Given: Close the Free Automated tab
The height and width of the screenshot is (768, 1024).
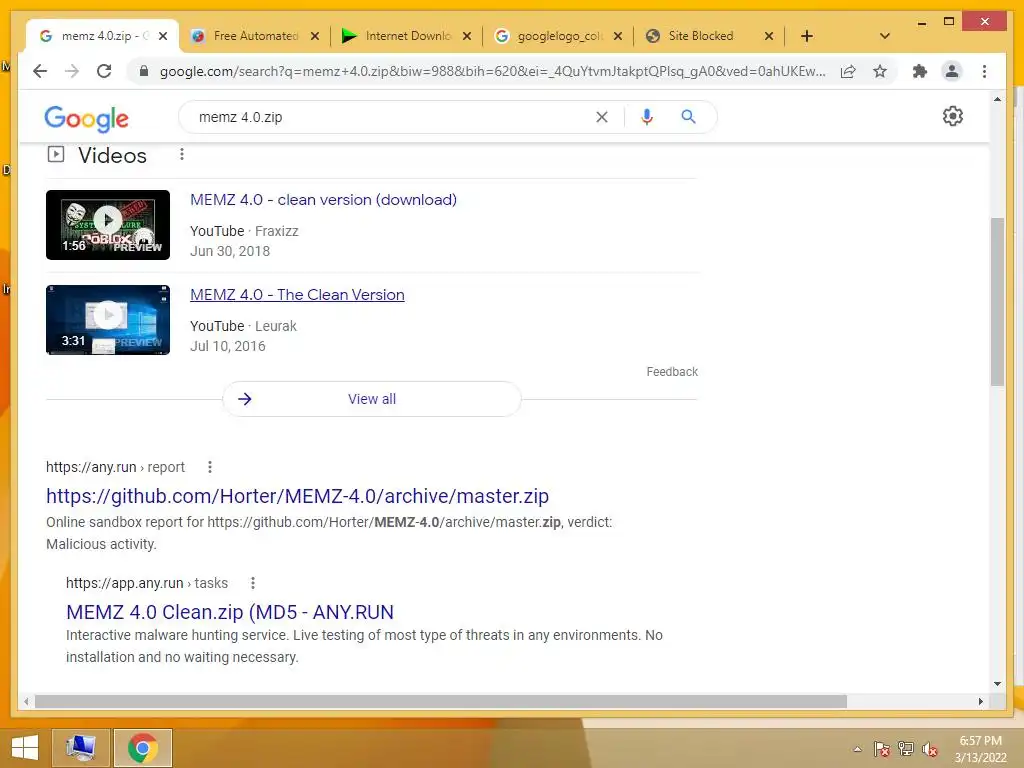Looking at the screenshot, I should 315,36.
